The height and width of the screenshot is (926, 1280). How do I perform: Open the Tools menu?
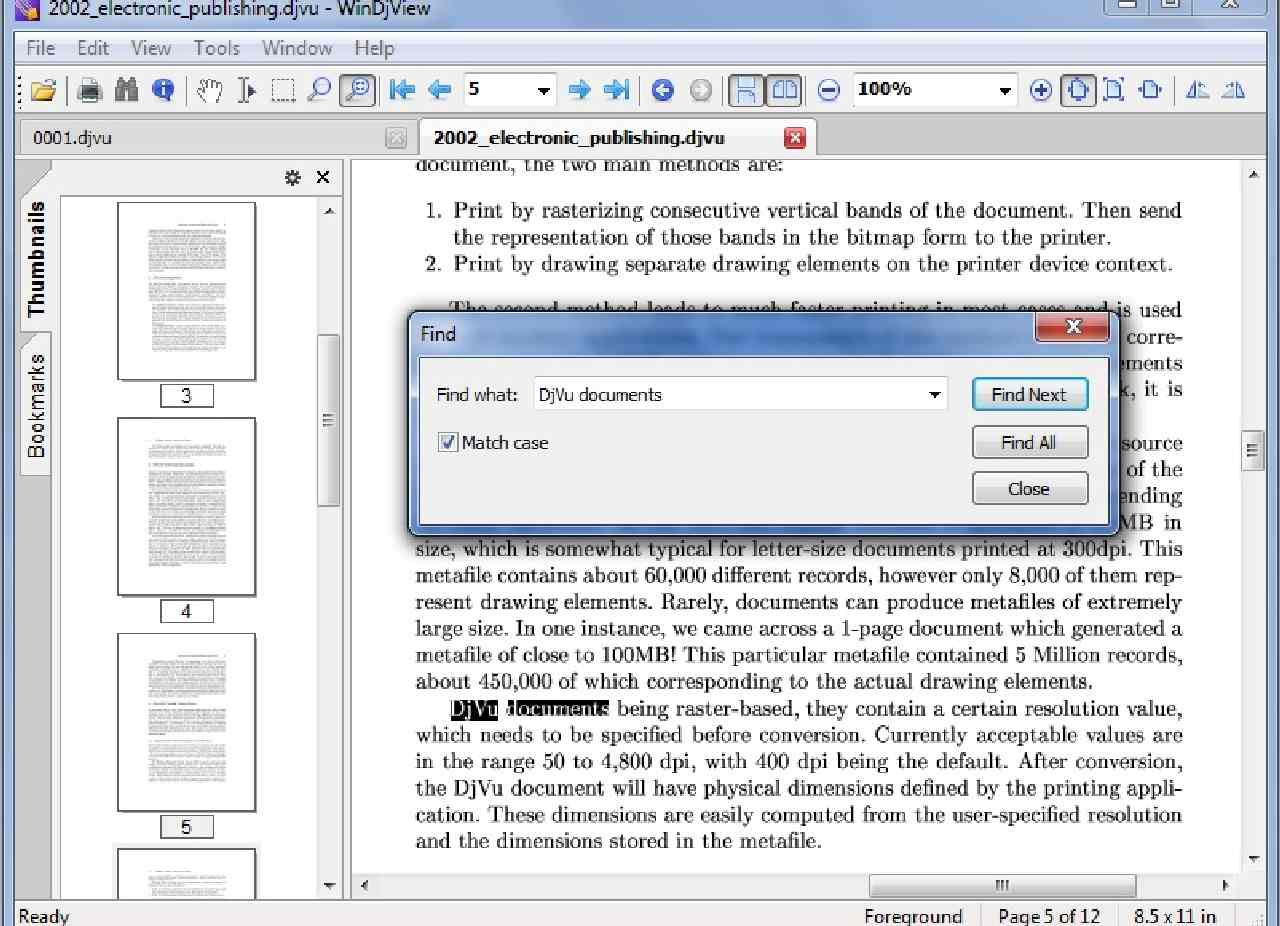[x=217, y=48]
